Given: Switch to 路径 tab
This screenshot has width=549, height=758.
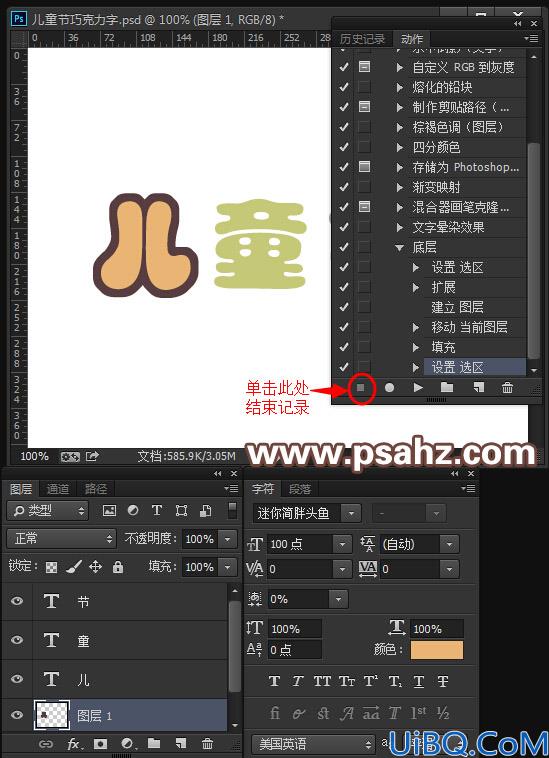Looking at the screenshot, I should [x=96, y=489].
